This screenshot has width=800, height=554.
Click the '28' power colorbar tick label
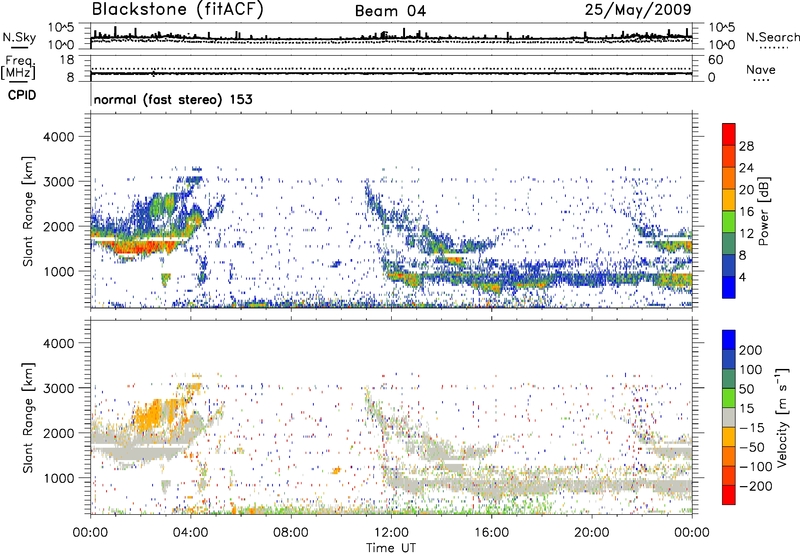746,146
